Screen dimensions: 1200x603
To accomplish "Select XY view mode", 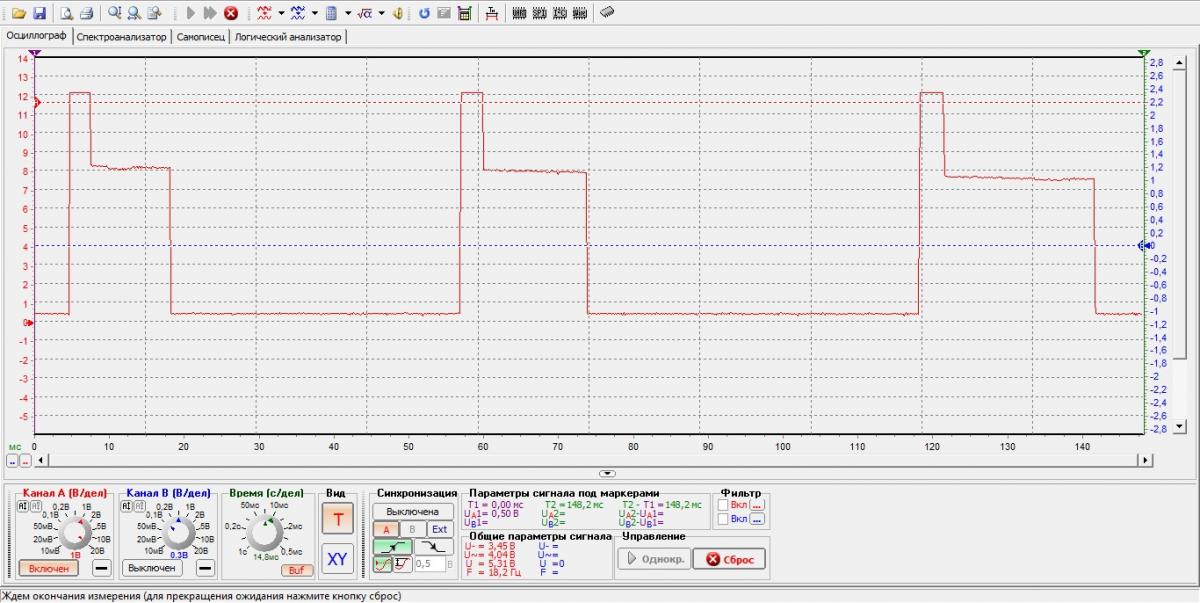I will pos(337,559).
